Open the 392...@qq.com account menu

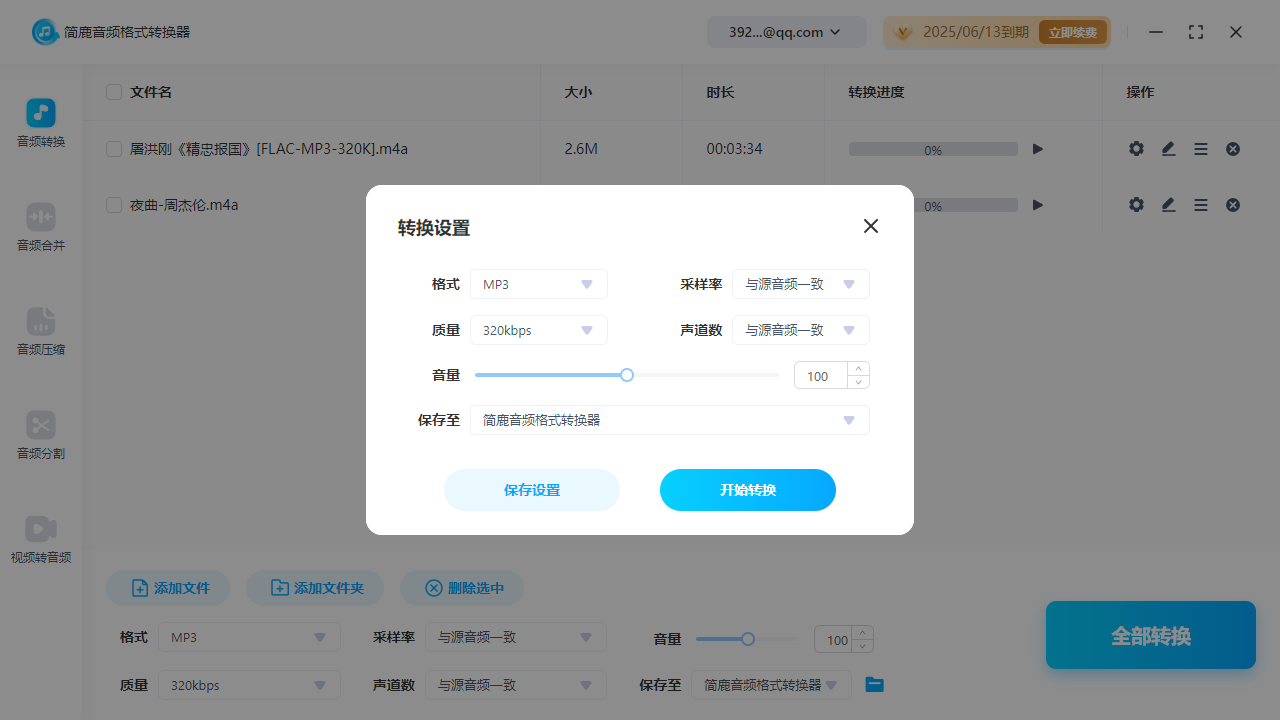click(786, 31)
